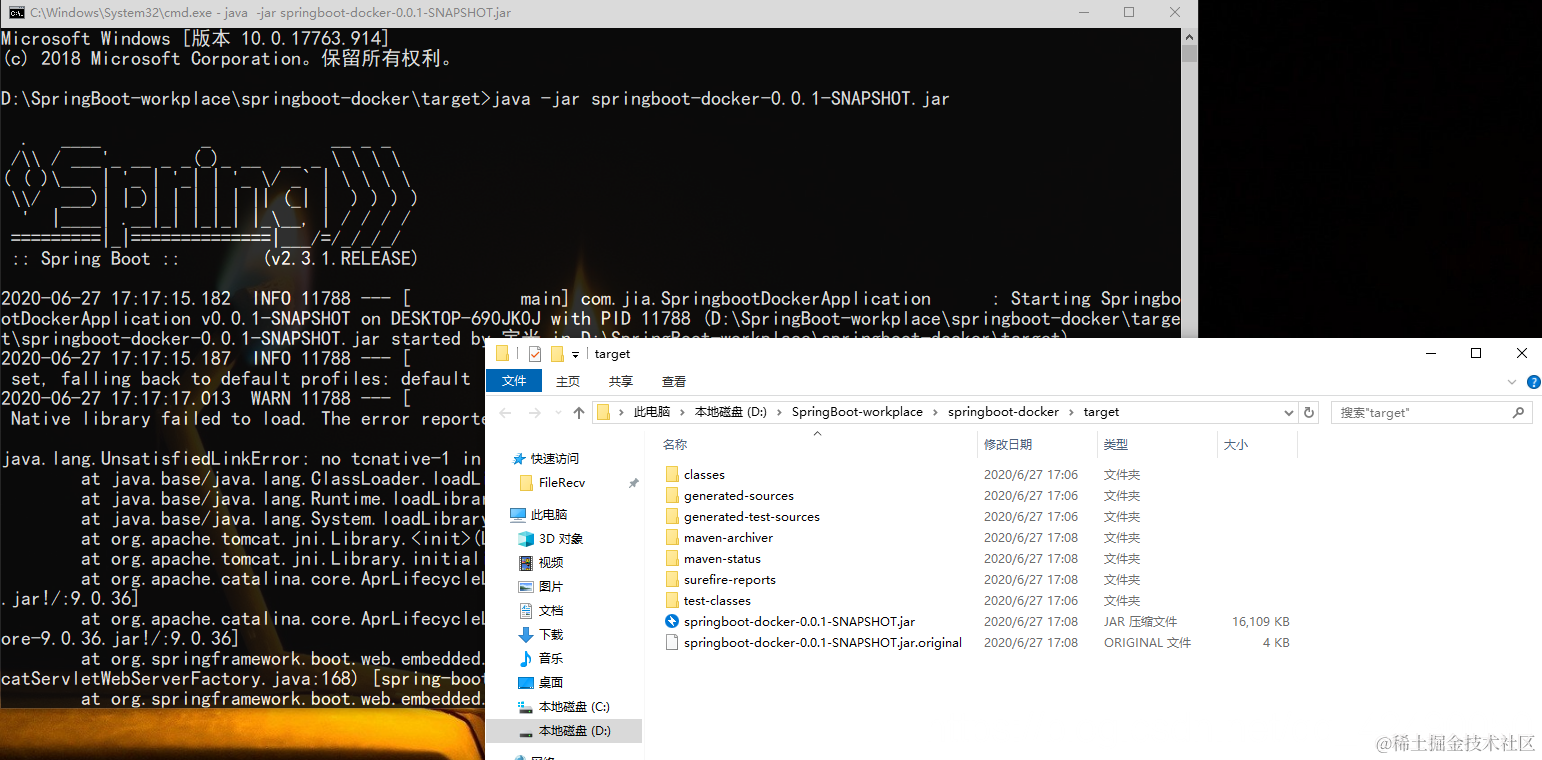This screenshot has width=1542, height=760.
Task: Click the classes folder name
Action: coord(704,475)
